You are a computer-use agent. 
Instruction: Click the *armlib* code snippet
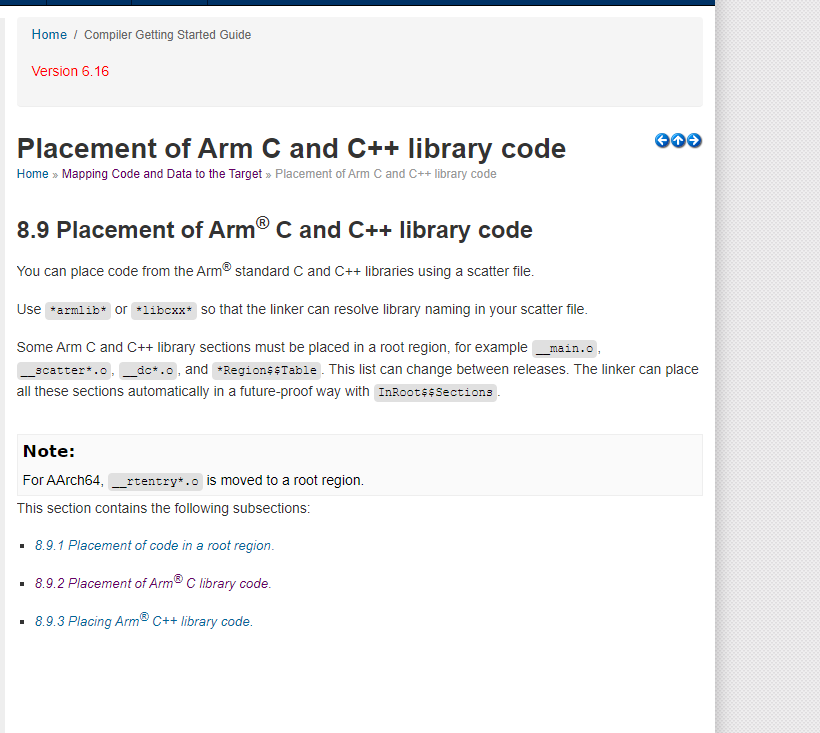78,310
